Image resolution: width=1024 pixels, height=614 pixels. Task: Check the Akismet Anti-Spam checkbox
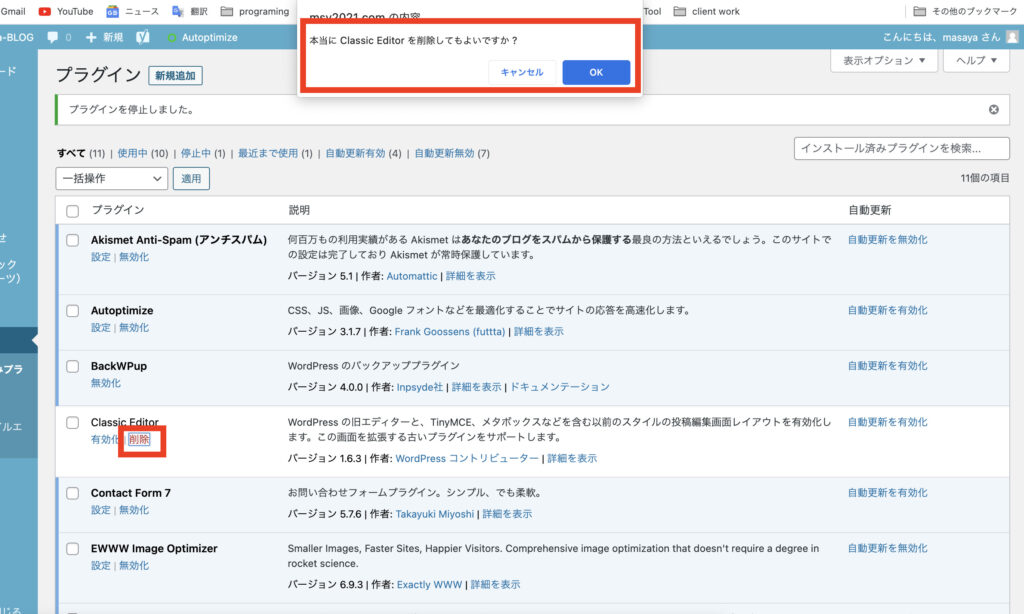point(72,240)
